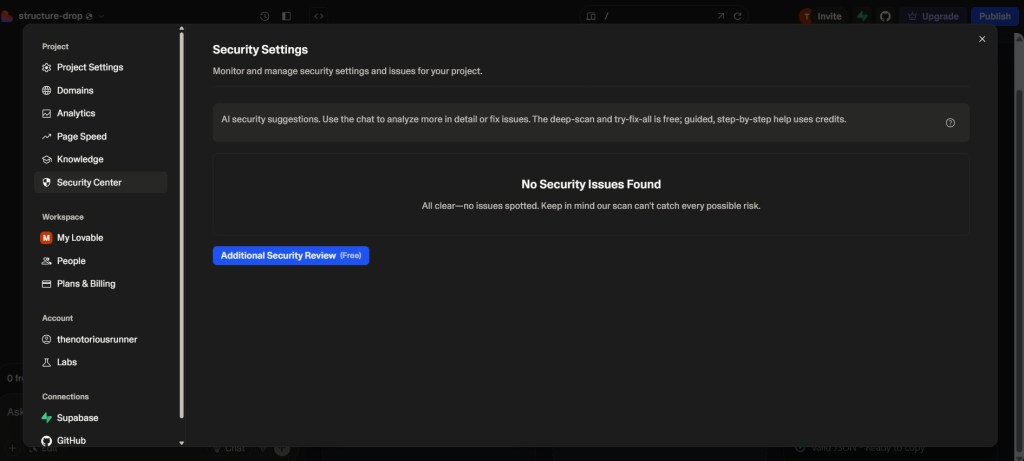Click the account profile icon
The width and height of the screenshot is (1024, 461).
(46, 340)
